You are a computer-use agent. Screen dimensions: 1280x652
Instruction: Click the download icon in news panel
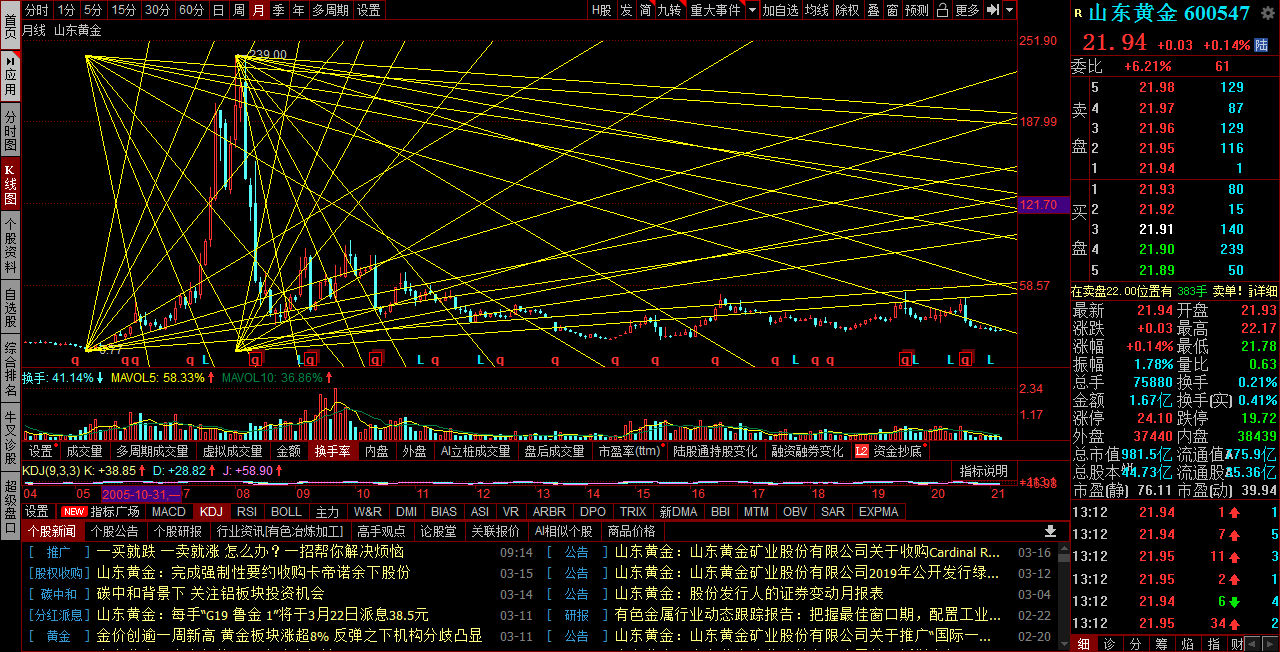[x=1050, y=531]
